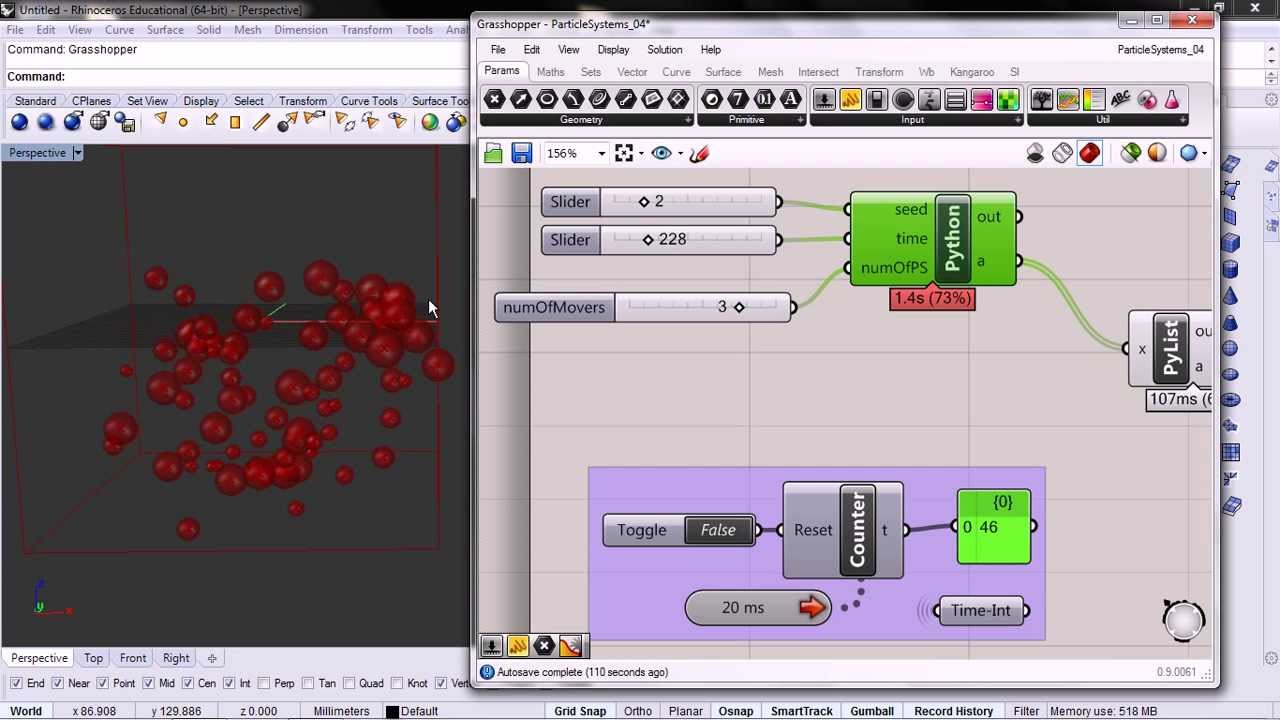Open the 156% zoom level dropdown
Viewport: 1280px width, 720px height.
pos(601,153)
